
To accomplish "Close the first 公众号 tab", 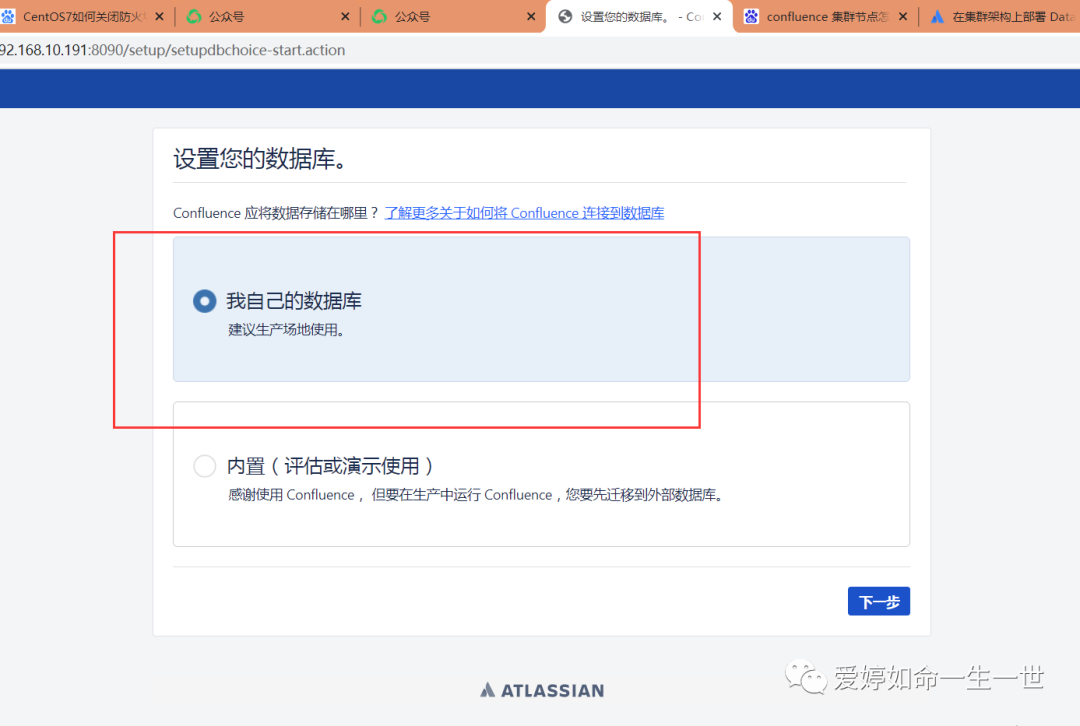I will tap(345, 17).
